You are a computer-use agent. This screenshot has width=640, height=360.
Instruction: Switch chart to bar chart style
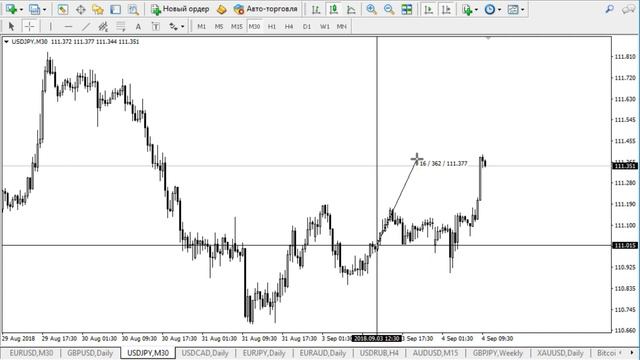[x=316, y=9]
